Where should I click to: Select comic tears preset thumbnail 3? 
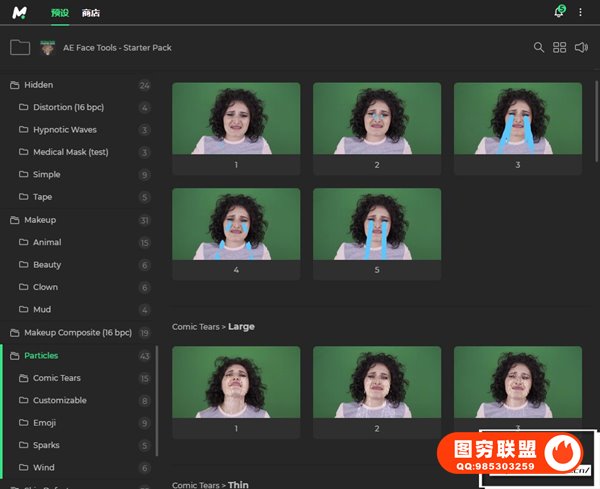coord(517,119)
